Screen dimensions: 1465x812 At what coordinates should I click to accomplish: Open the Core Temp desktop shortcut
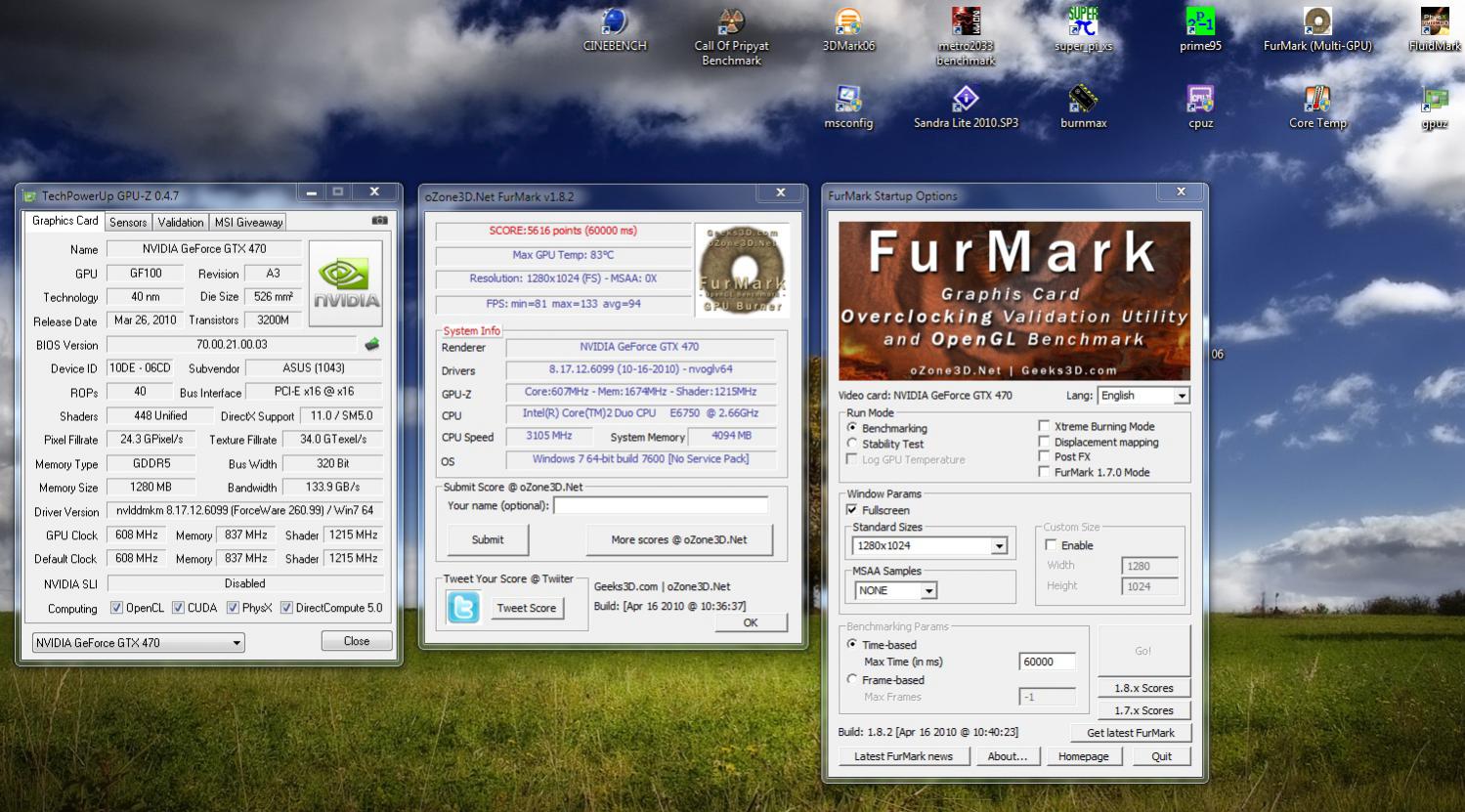(1317, 107)
